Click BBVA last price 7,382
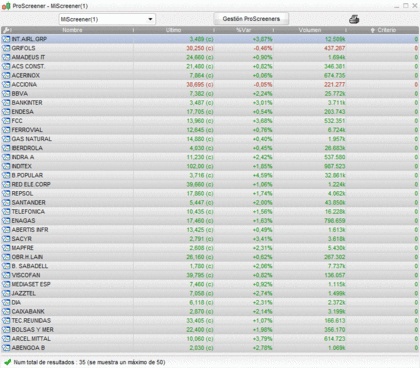Screen dimensions: 420x368 [x=201, y=94]
